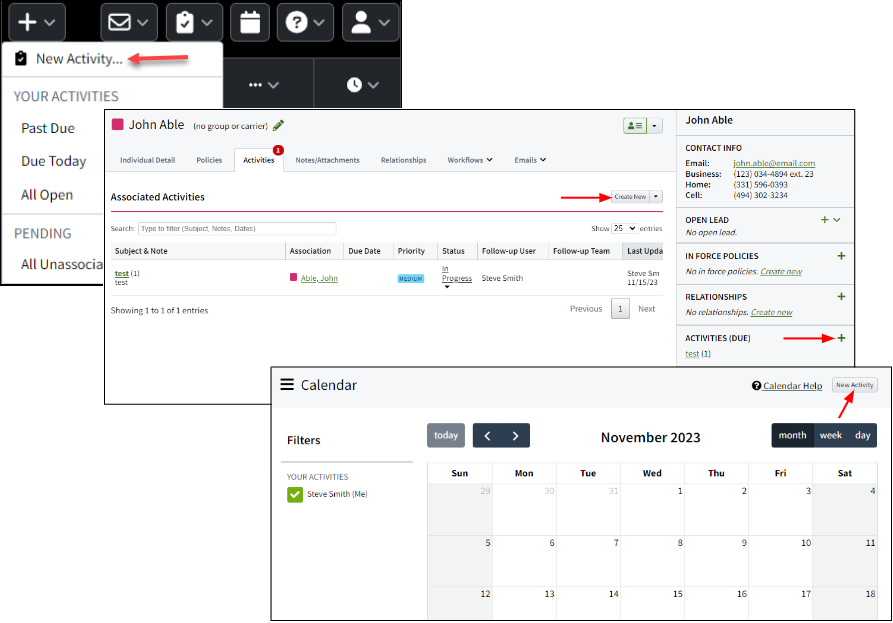Click the Create New activity button
Viewport: 893px width, 623px height.
630,196
